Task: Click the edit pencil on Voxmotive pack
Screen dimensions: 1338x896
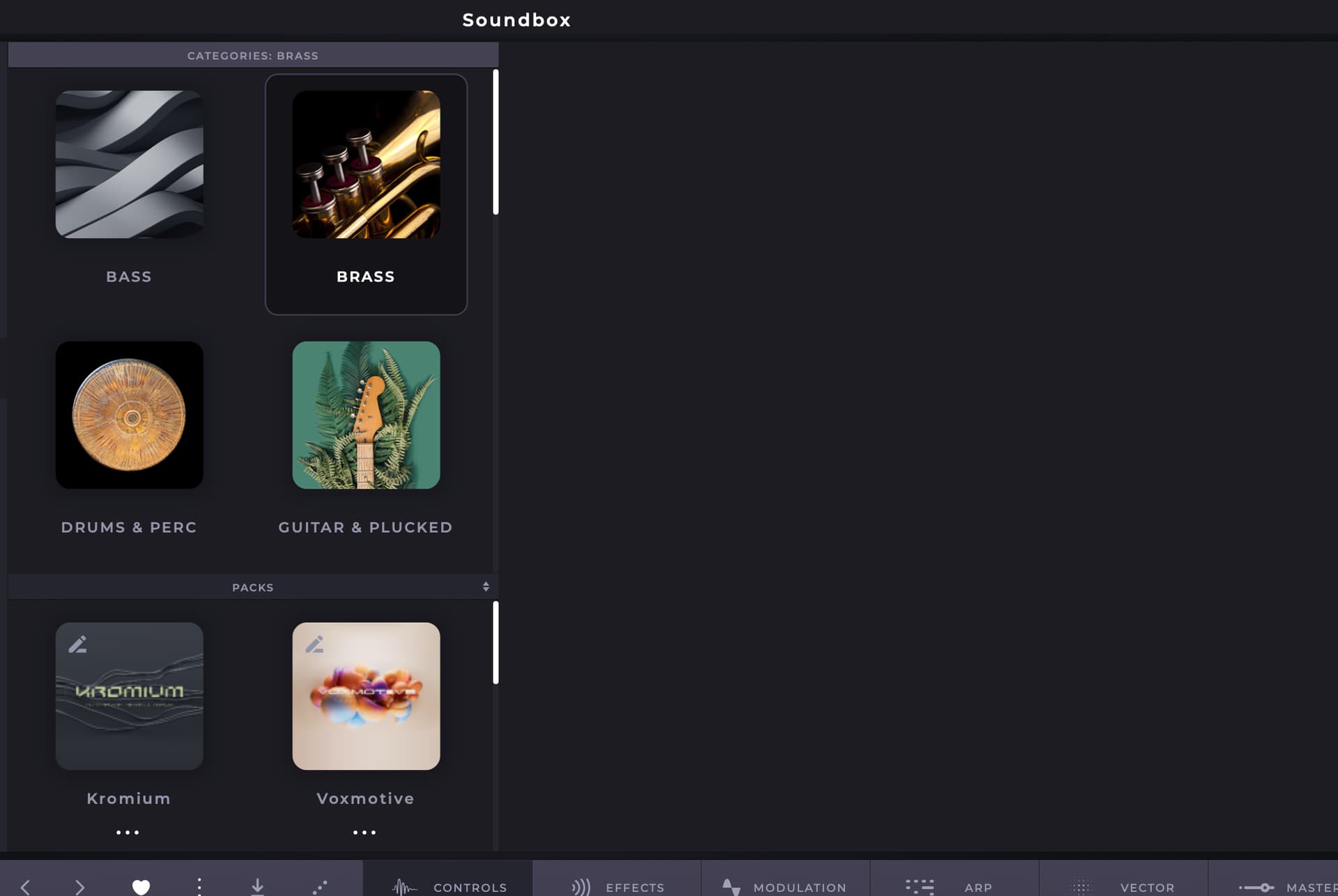Action: [314, 644]
